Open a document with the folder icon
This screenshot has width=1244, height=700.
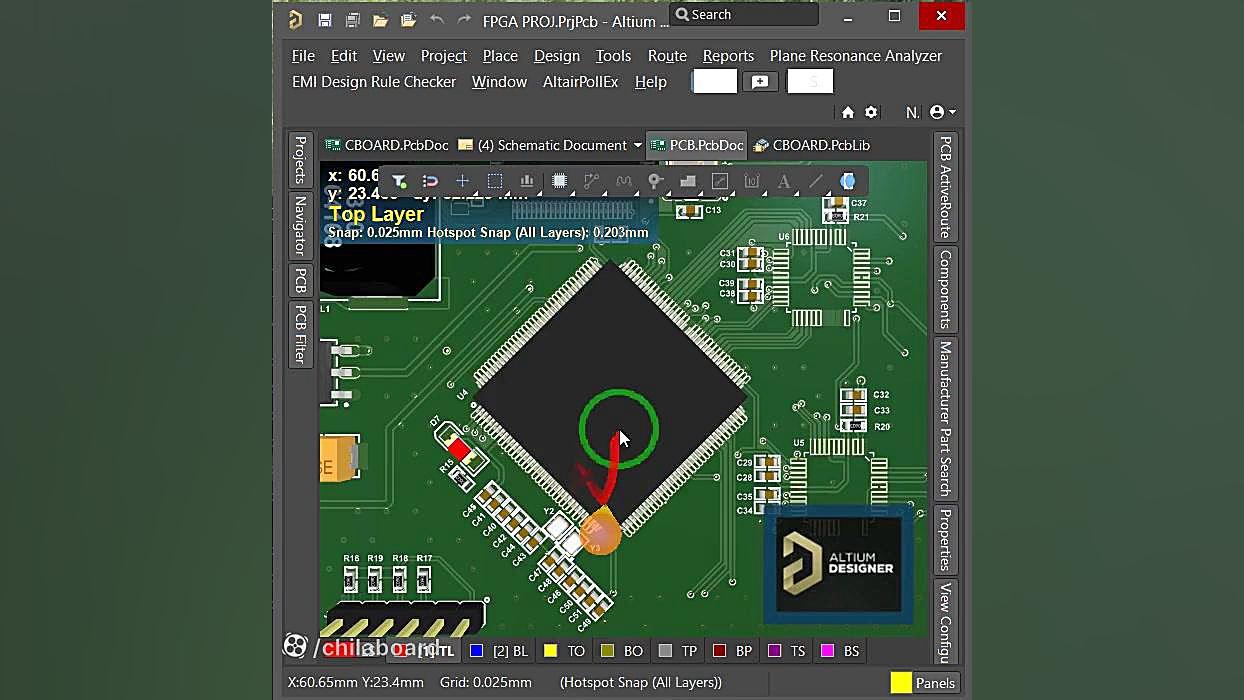(x=380, y=20)
